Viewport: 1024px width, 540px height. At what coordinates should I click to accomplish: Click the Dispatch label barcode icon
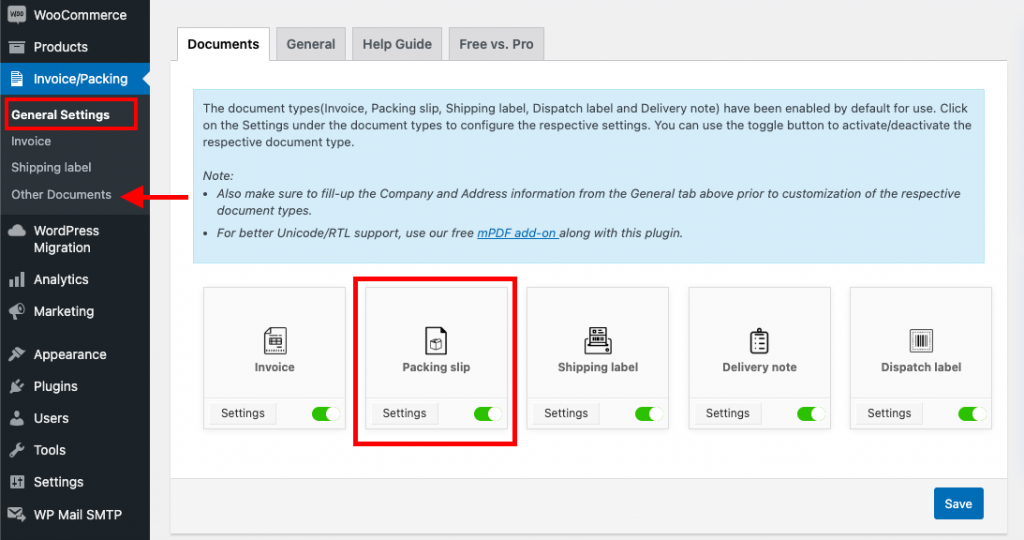pos(921,340)
